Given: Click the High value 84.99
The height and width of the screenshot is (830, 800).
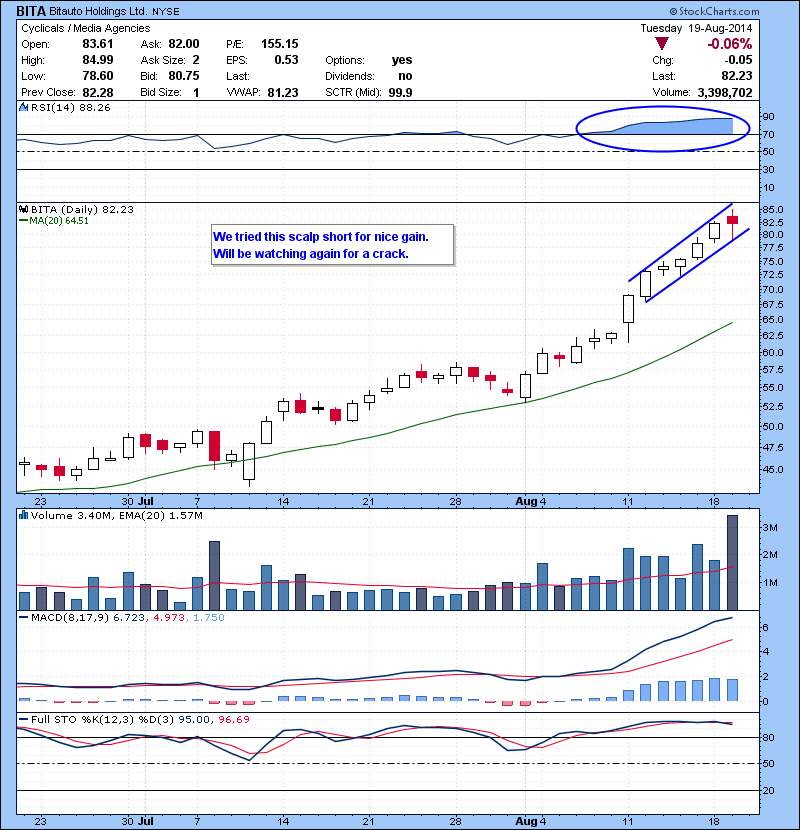Looking at the screenshot, I should [98, 60].
